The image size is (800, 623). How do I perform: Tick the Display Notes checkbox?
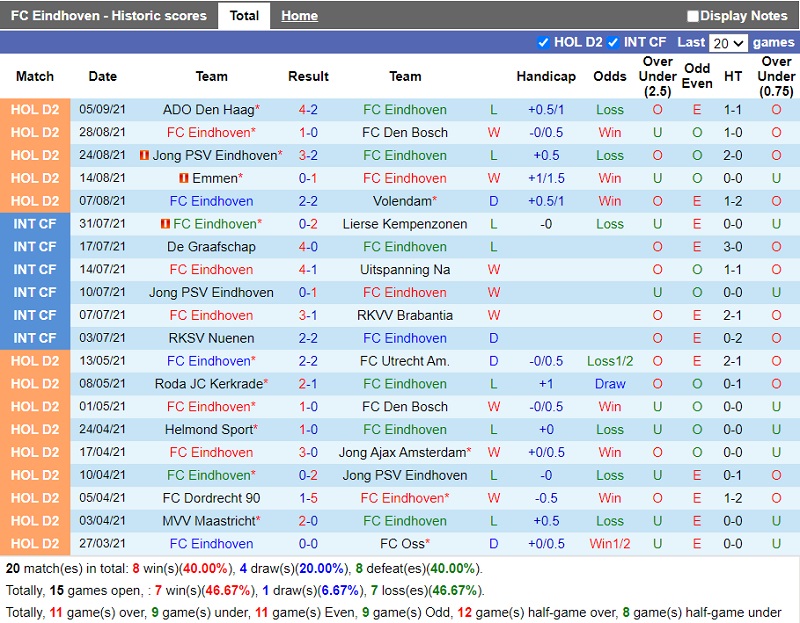(x=692, y=16)
